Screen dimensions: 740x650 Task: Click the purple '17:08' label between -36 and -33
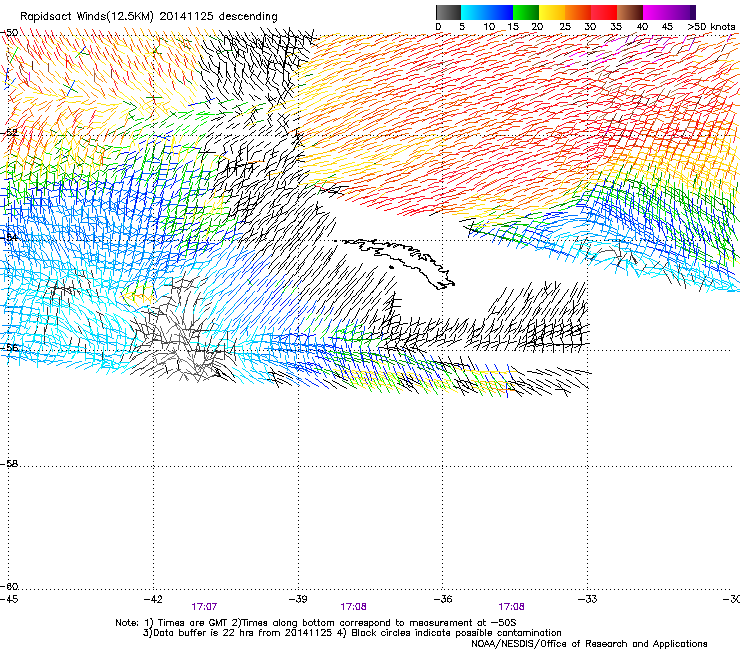512,607
